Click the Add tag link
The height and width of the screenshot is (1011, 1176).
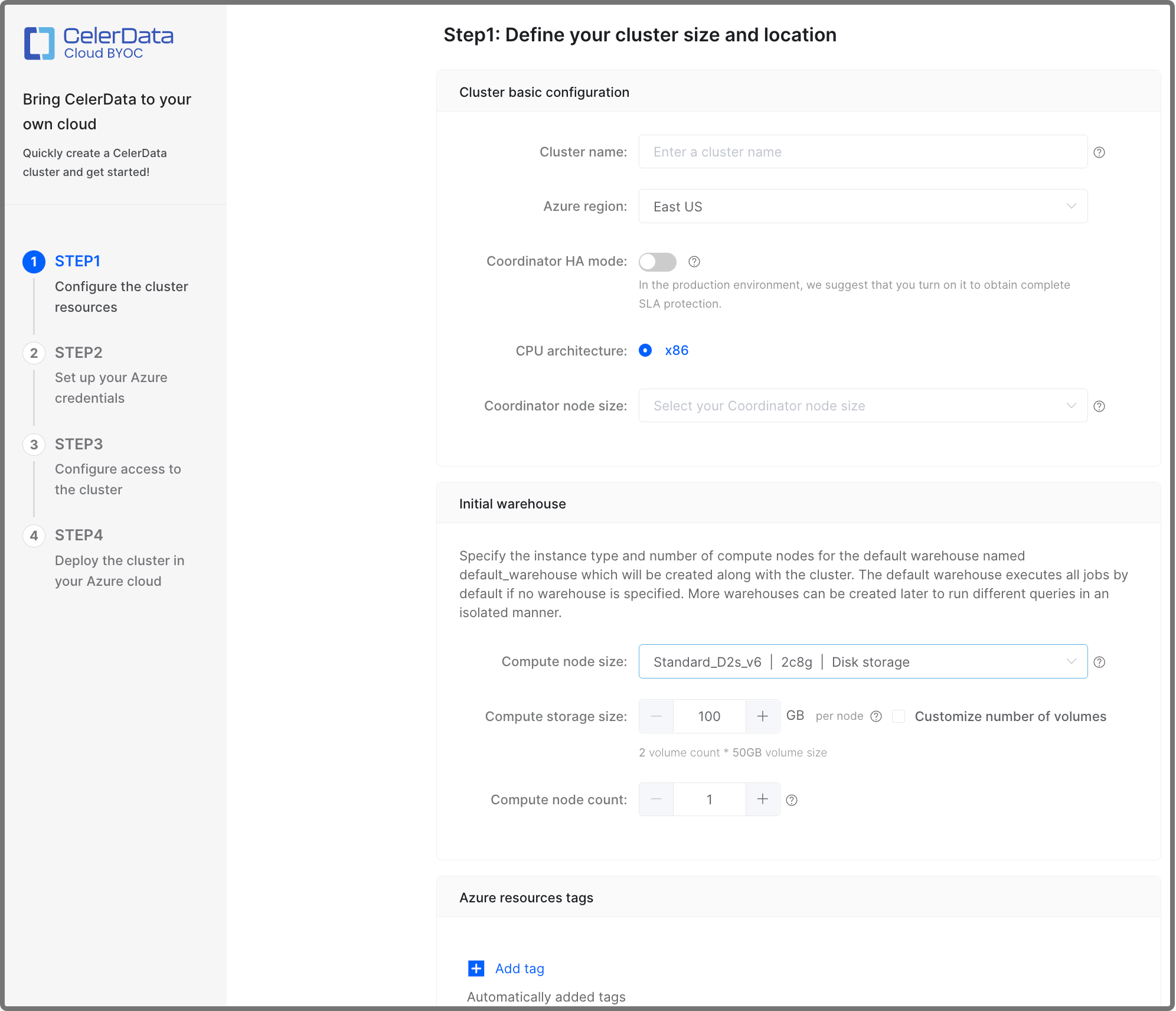pos(519,968)
